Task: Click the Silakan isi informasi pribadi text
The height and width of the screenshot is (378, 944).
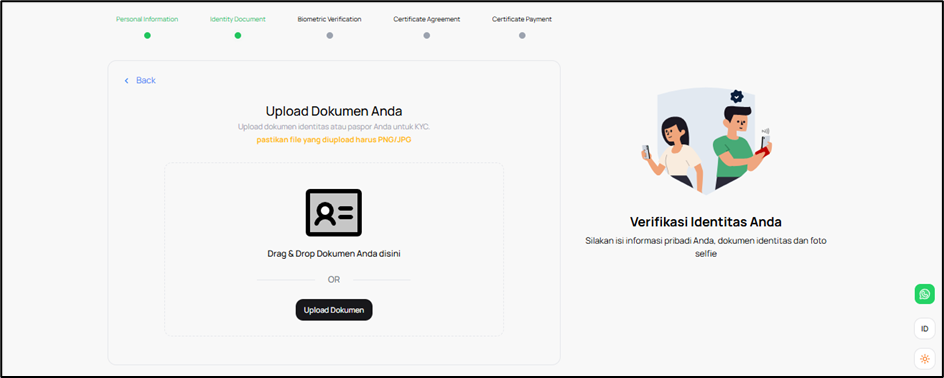Action: pos(706,247)
